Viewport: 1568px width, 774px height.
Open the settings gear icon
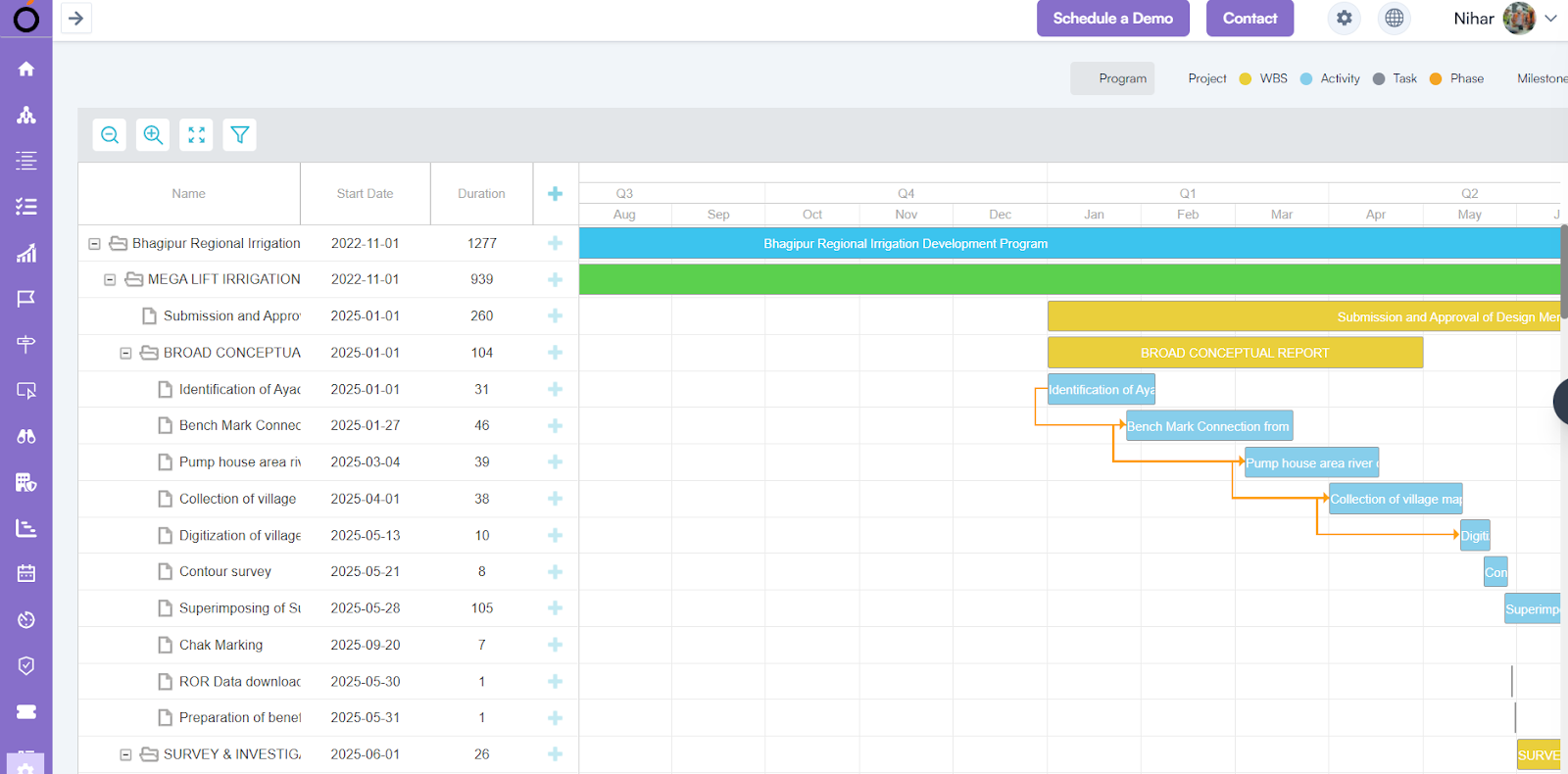tap(1344, 19)
